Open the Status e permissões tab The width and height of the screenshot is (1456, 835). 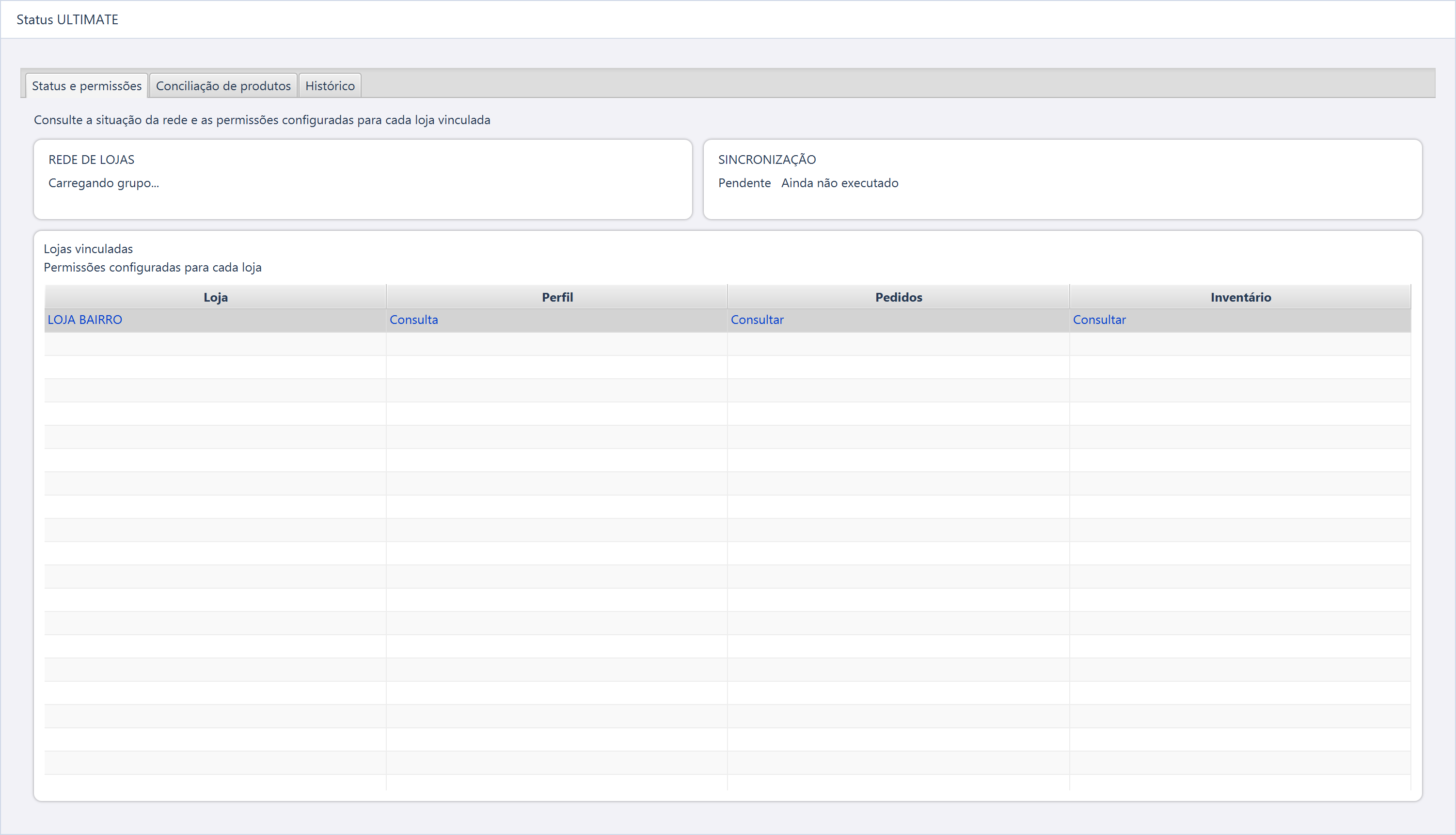click(87, 85)
